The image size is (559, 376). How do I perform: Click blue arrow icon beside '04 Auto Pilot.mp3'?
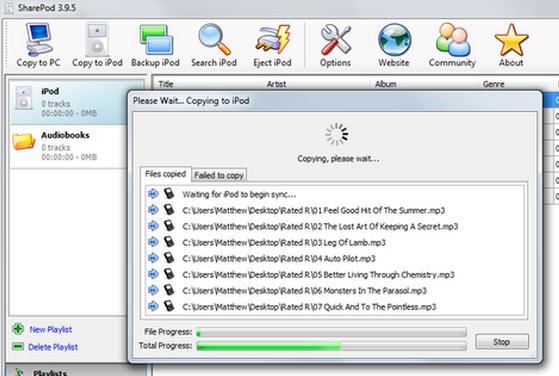pyautogui.click(x=153, y=258)
